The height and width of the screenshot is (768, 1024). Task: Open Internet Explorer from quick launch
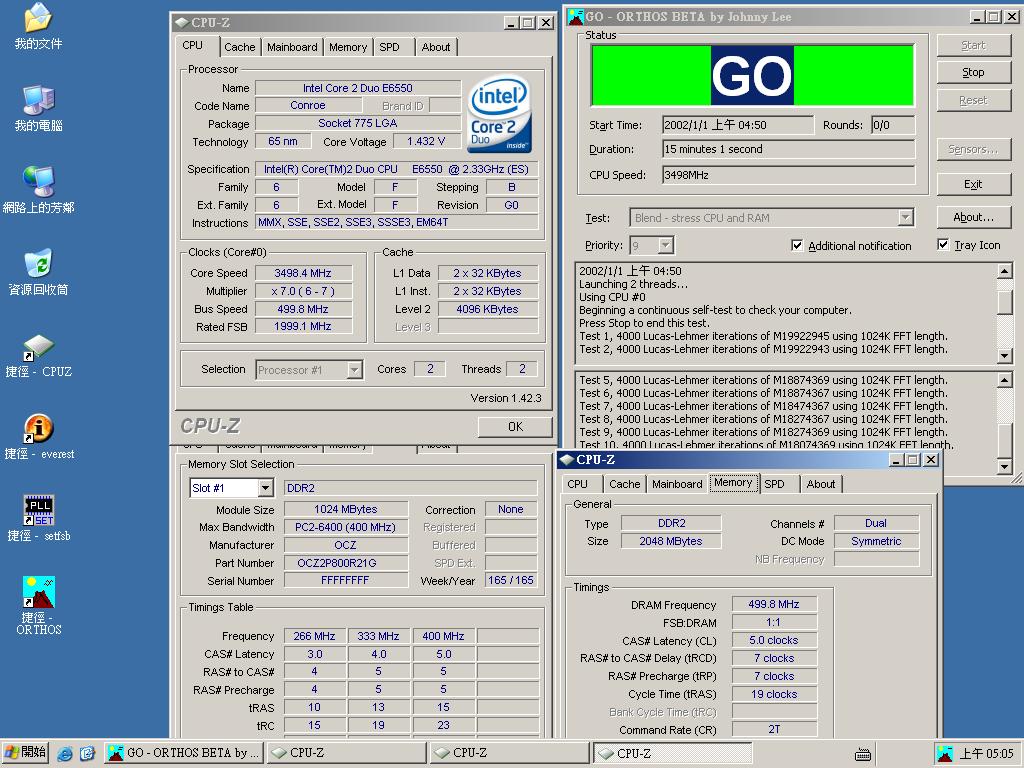[65, 753]
